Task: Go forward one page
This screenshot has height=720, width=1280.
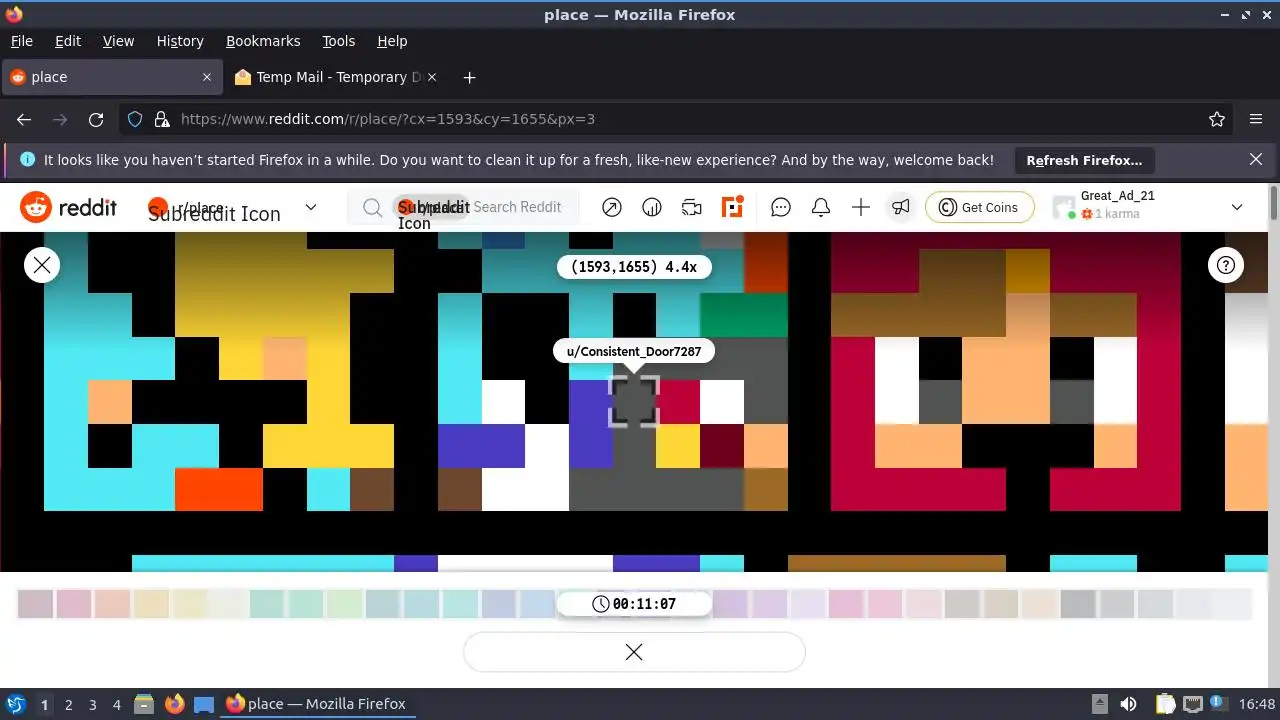Action: (x=60, y=119)
